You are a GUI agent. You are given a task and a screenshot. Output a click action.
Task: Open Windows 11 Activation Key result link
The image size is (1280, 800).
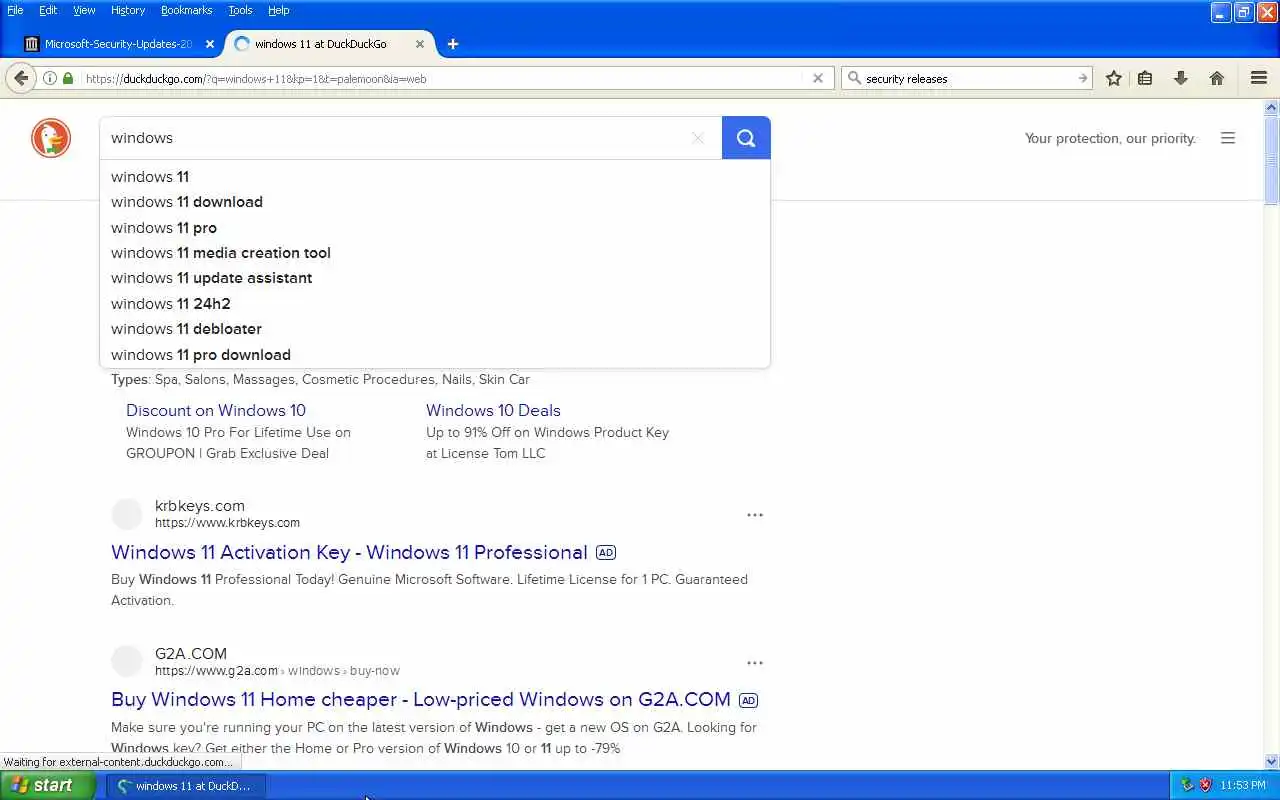coord(349,552)
